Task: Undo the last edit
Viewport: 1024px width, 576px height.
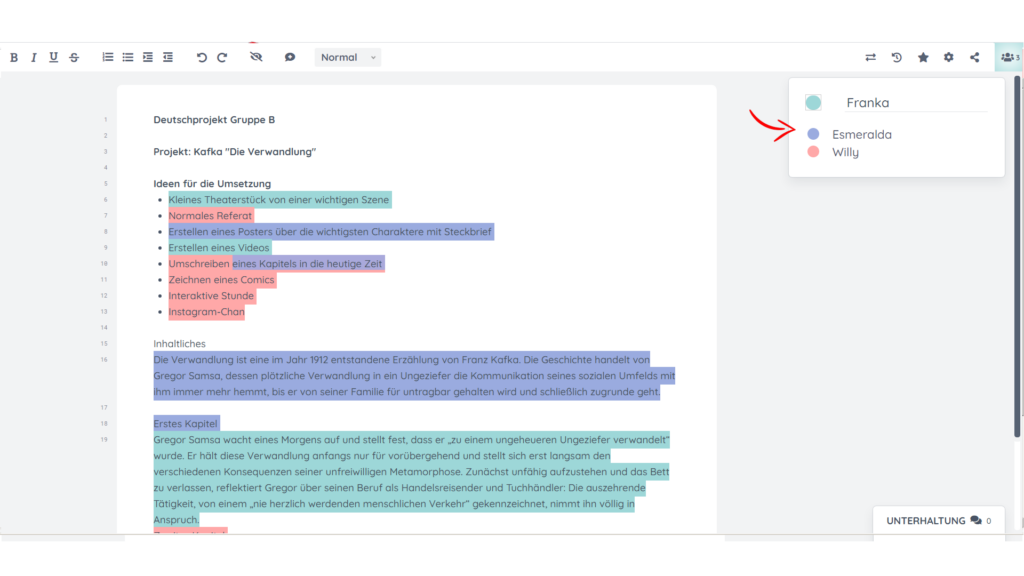Action: pos(202,57)
